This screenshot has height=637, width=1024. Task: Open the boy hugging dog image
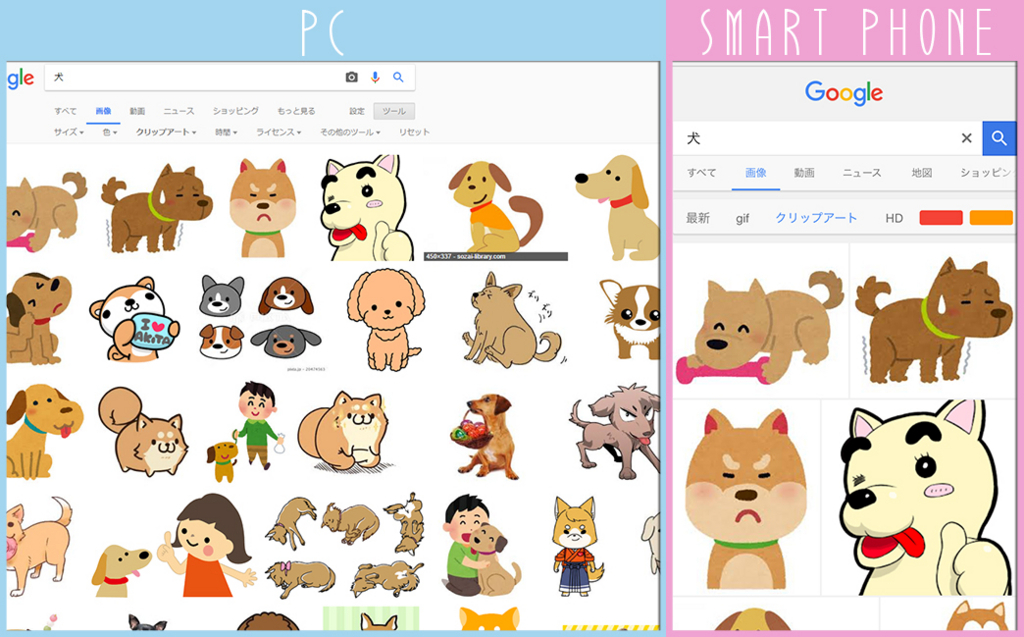click(481, 546)
